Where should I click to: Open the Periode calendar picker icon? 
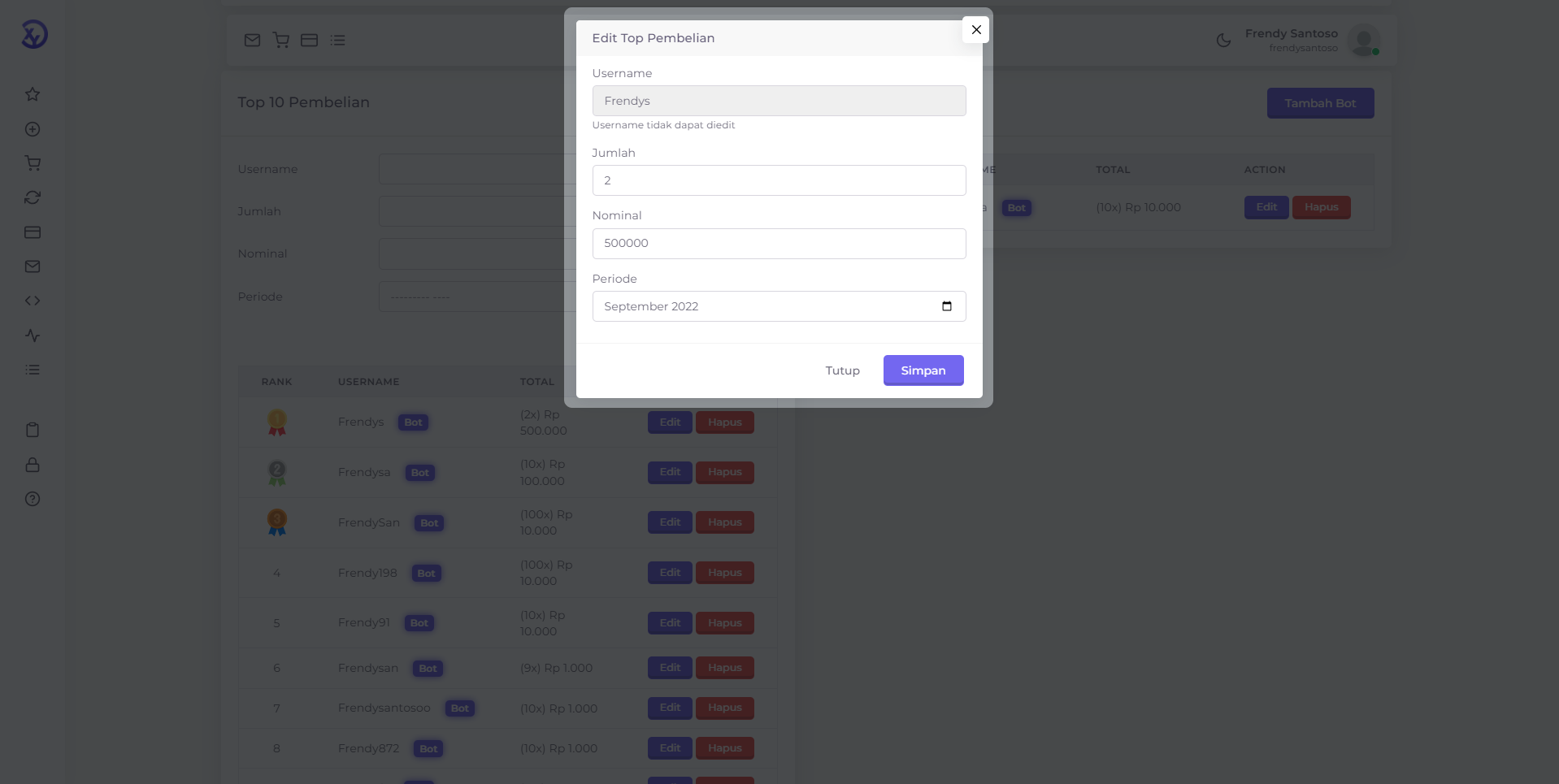point(947,306)
